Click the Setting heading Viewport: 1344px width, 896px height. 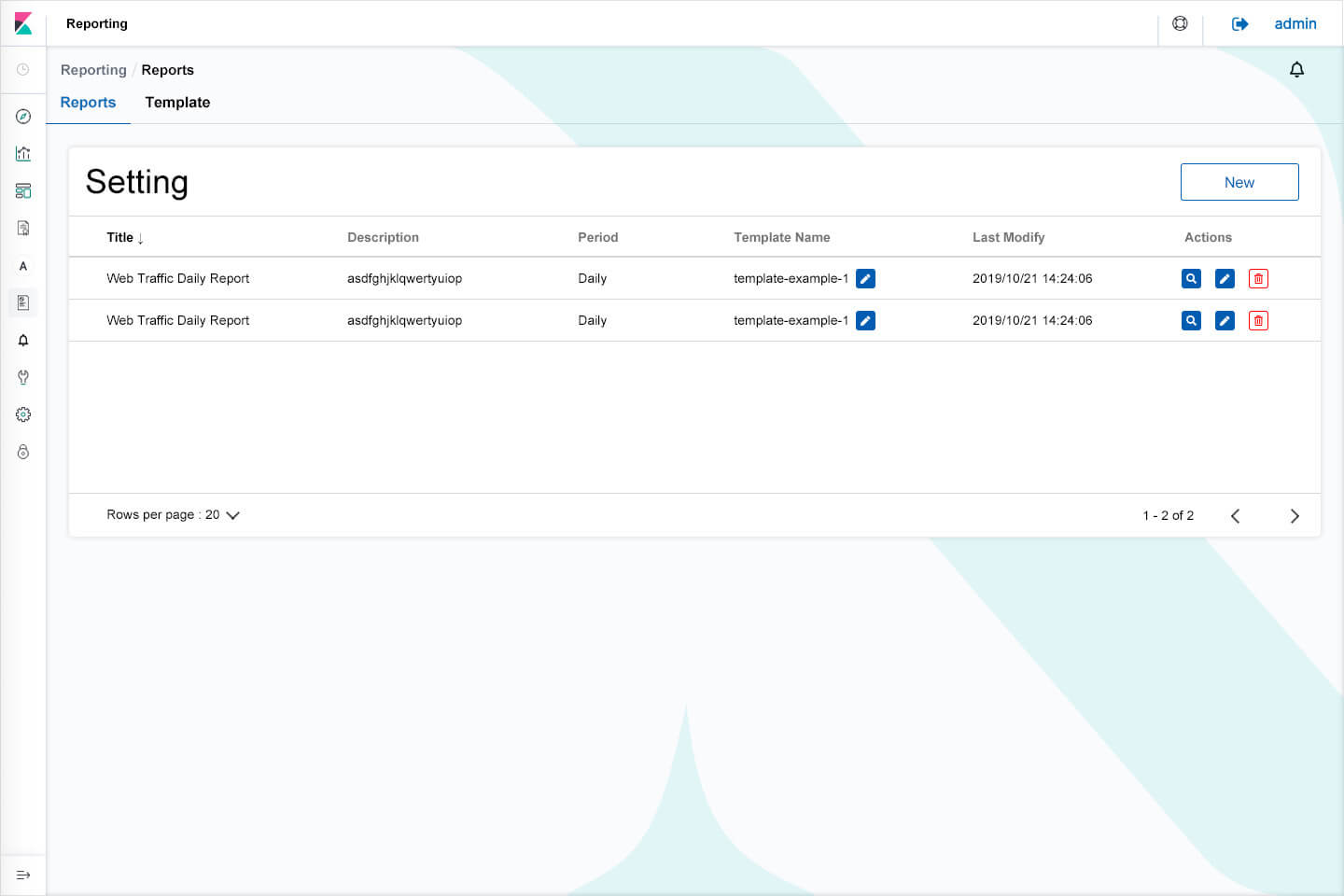(137, 182)
